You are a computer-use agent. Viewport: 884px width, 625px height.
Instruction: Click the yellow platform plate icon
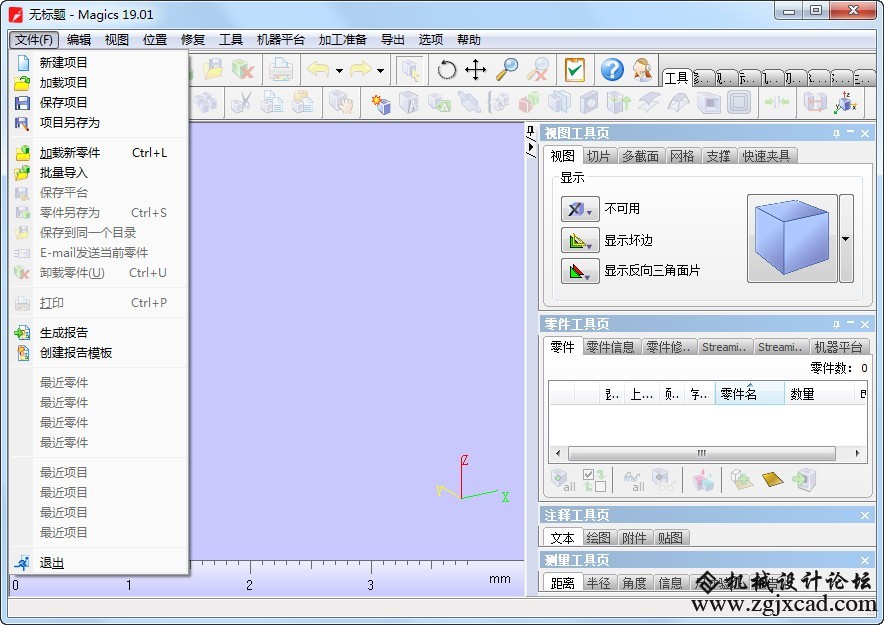click(x=772, y=480)
